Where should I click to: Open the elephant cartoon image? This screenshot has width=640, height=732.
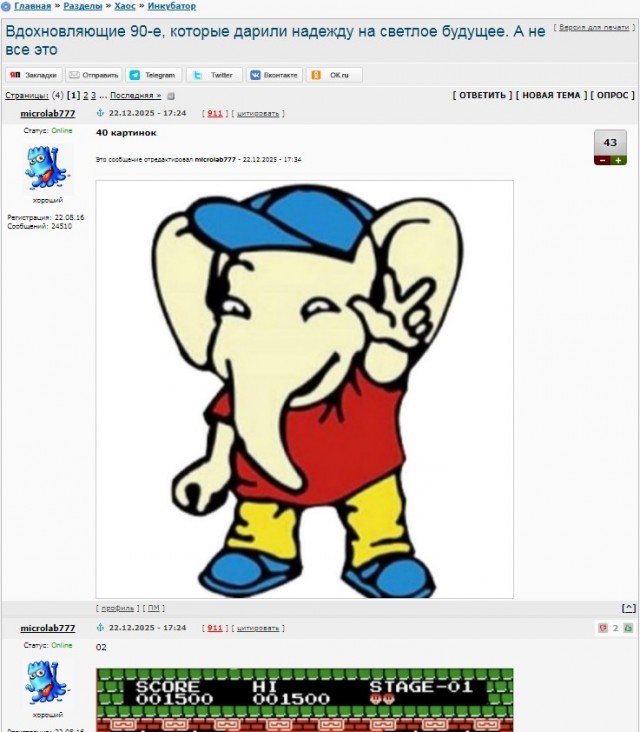pos(304,389)
